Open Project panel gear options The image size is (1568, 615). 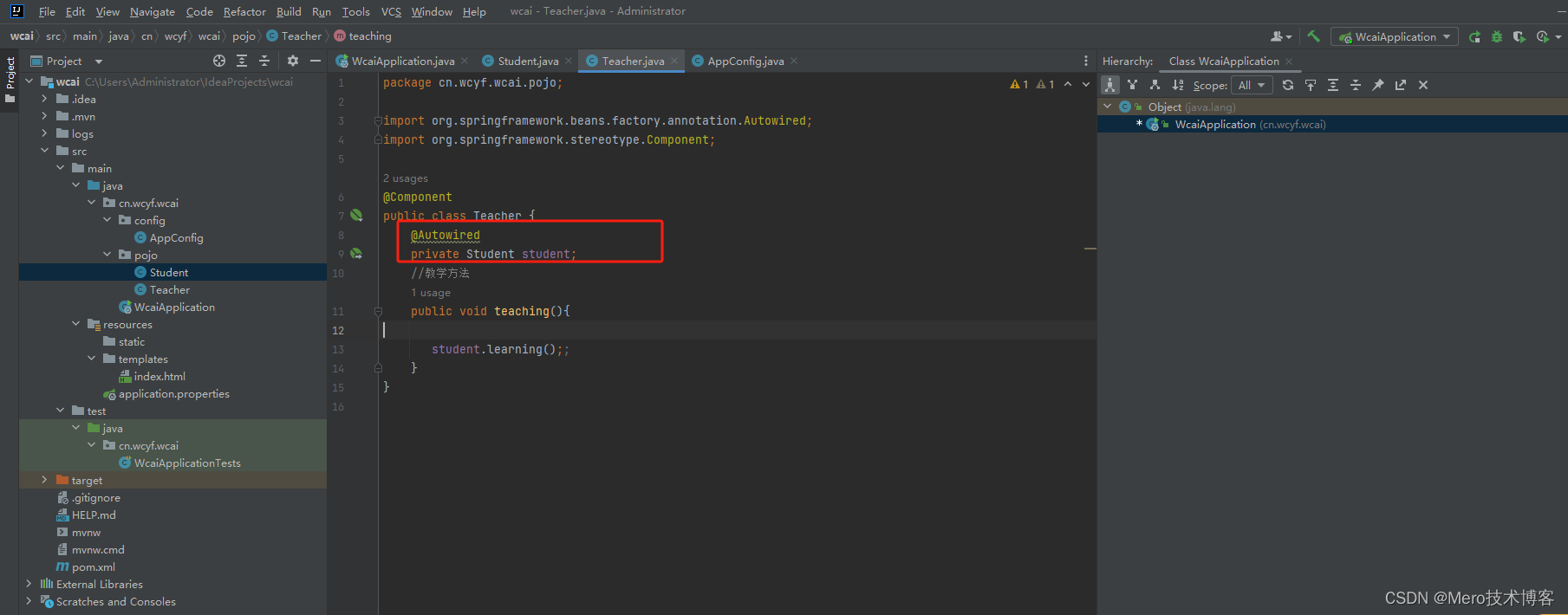click(x=293, y=61)
